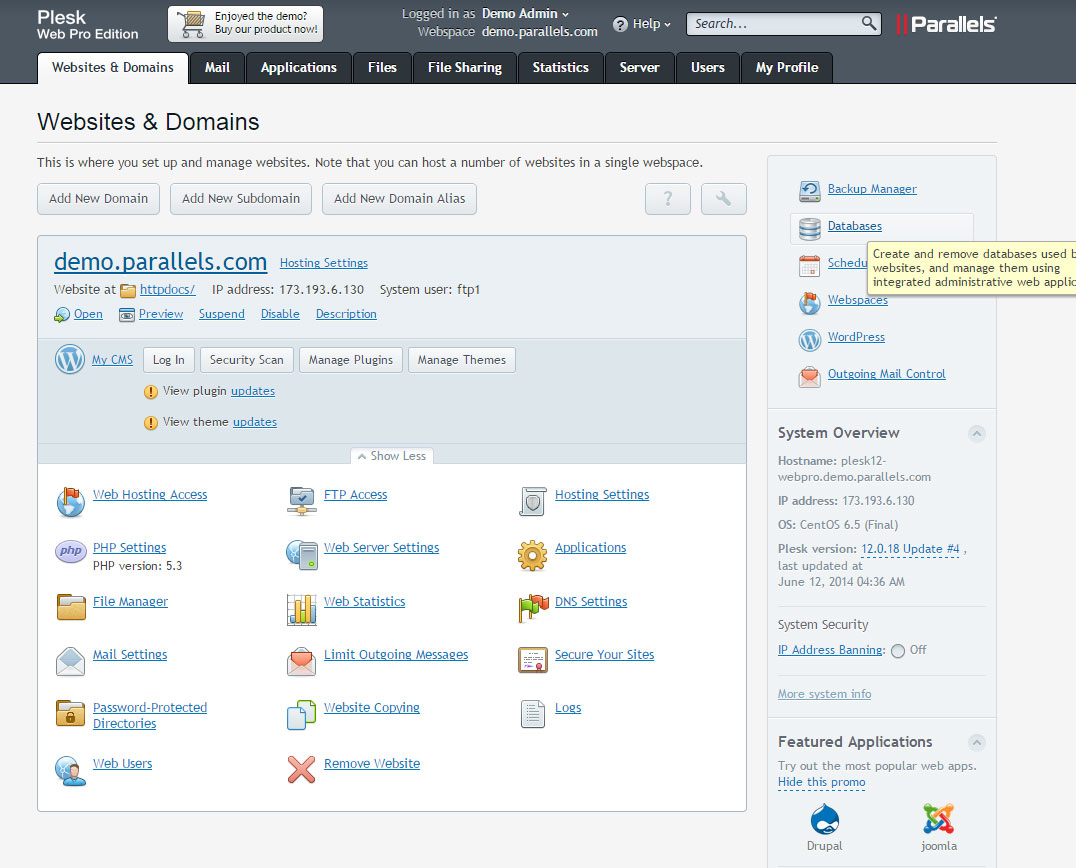1076x868 pixels.
Task: Click the Manage Themes button
Action: (x=462, y=360)
